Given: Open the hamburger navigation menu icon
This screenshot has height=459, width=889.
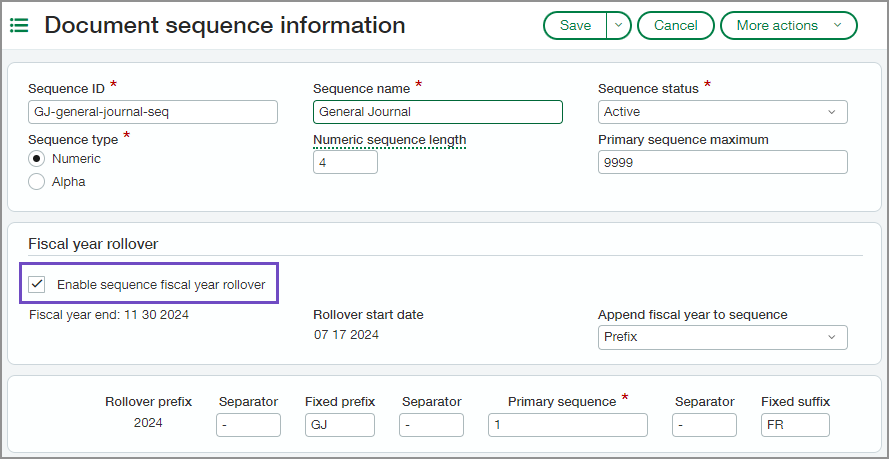Looking at the screenshot, I should click(x=19, y=26).
